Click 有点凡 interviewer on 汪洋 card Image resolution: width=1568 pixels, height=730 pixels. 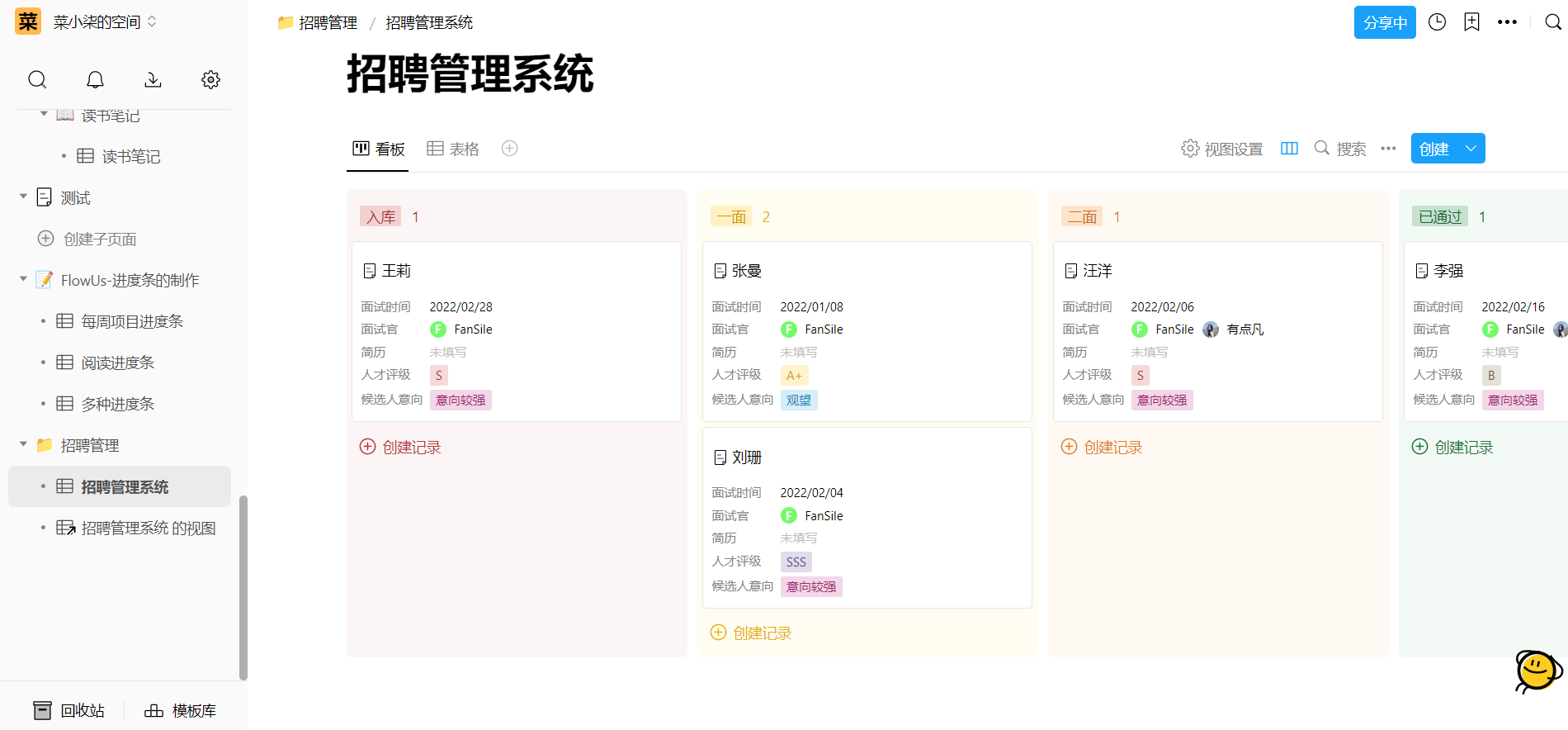click(1234, 329)
